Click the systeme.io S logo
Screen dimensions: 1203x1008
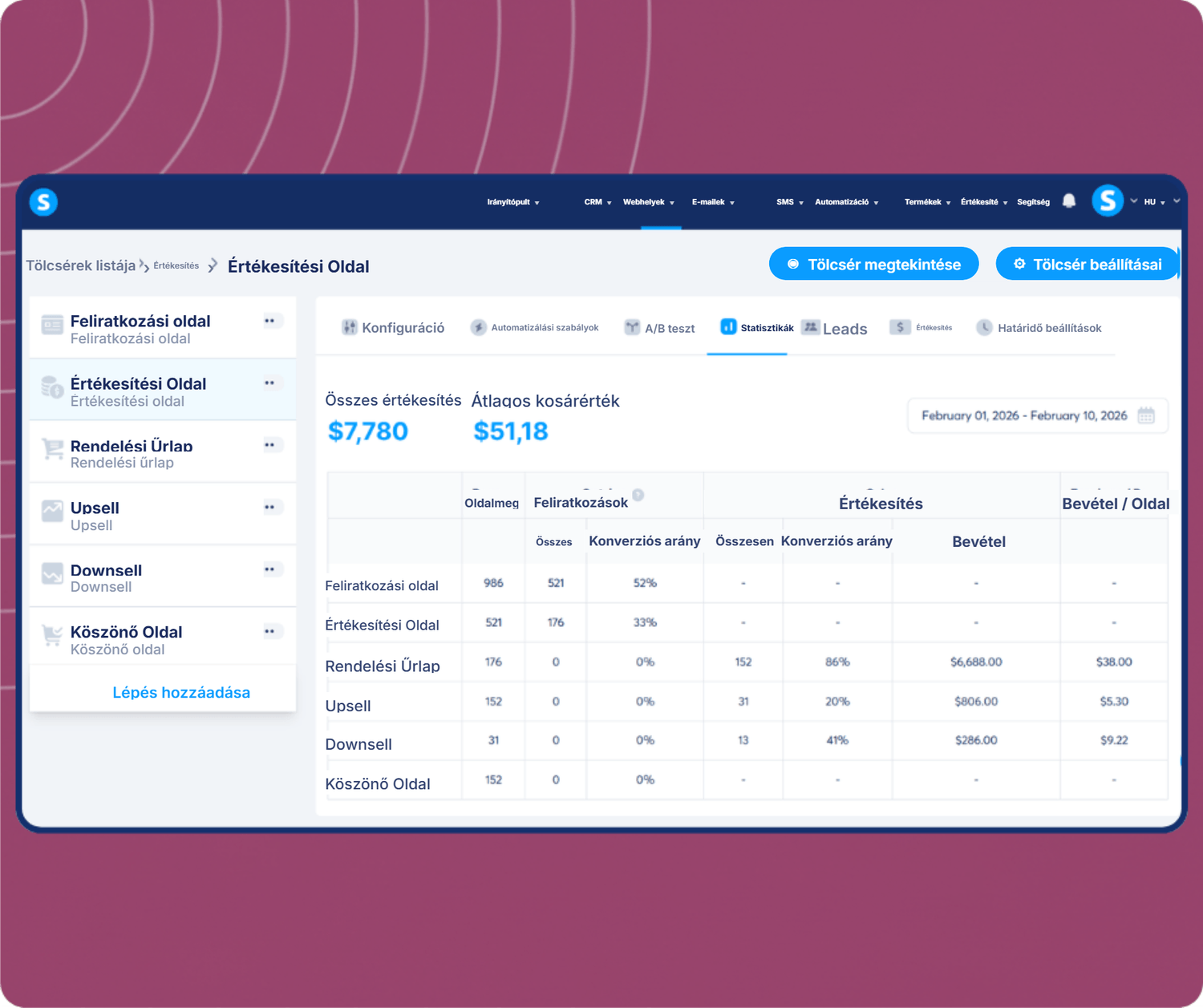(43, 202)
